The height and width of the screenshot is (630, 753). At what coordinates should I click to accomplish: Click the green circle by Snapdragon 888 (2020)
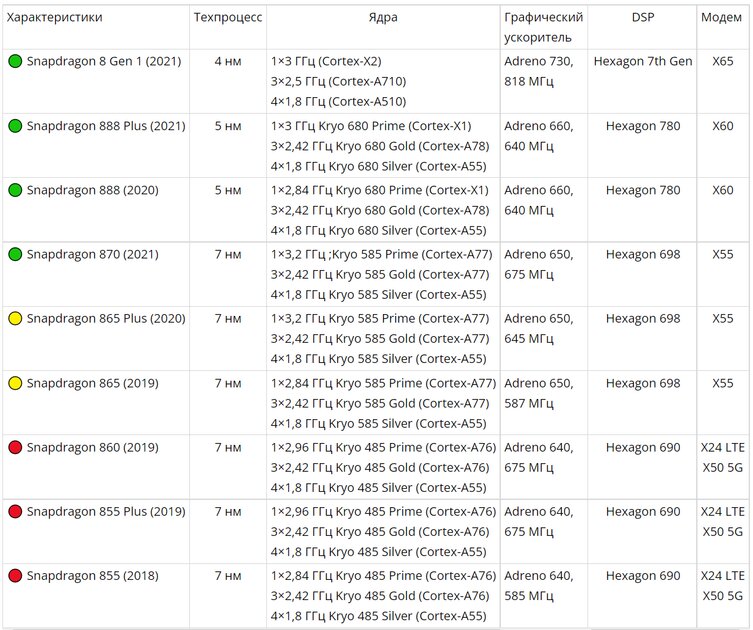coord(15,190)
